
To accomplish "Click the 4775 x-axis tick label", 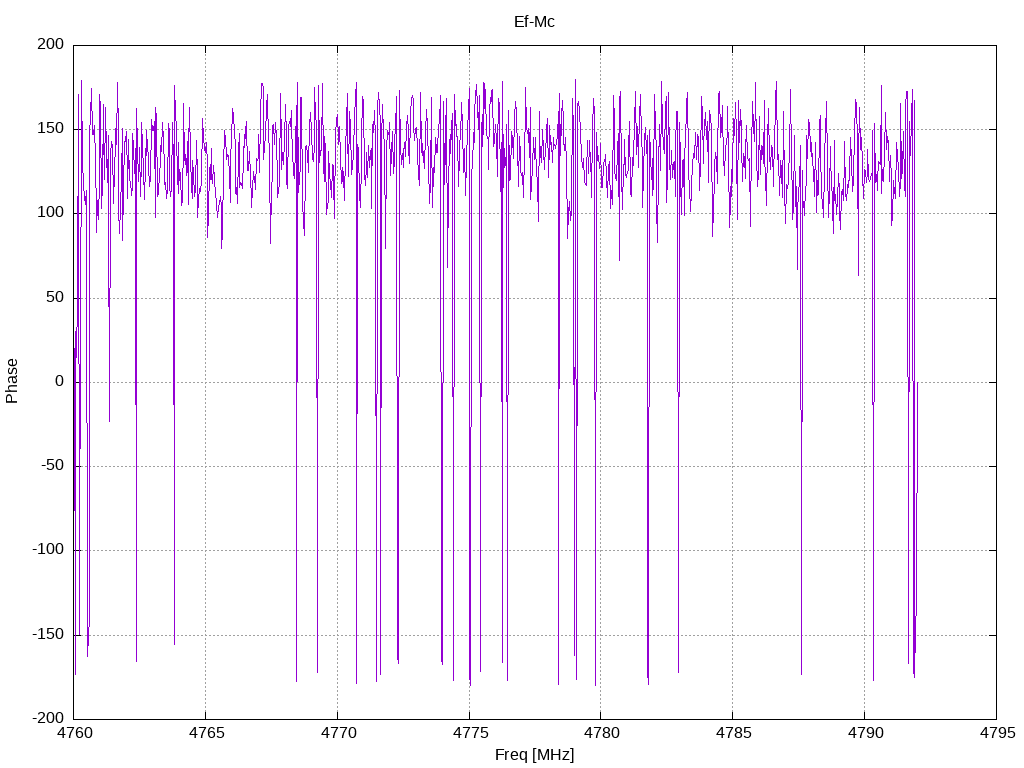I will 470,733.
